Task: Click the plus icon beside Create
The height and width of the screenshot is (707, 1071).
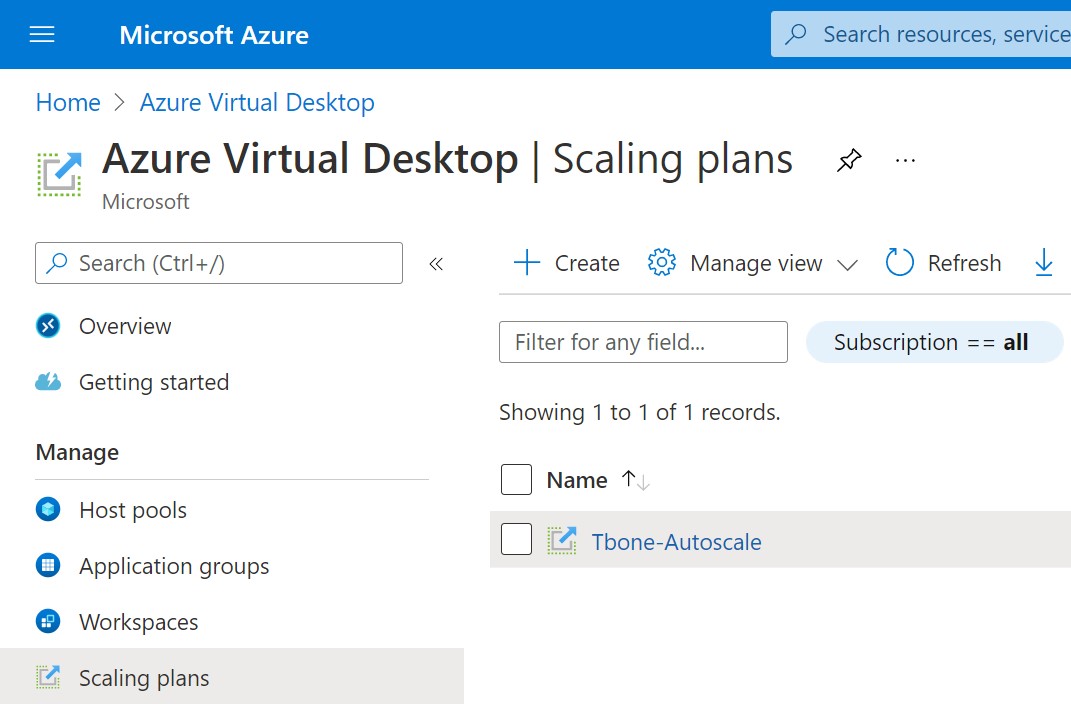Action: click(x=527, y=262)
